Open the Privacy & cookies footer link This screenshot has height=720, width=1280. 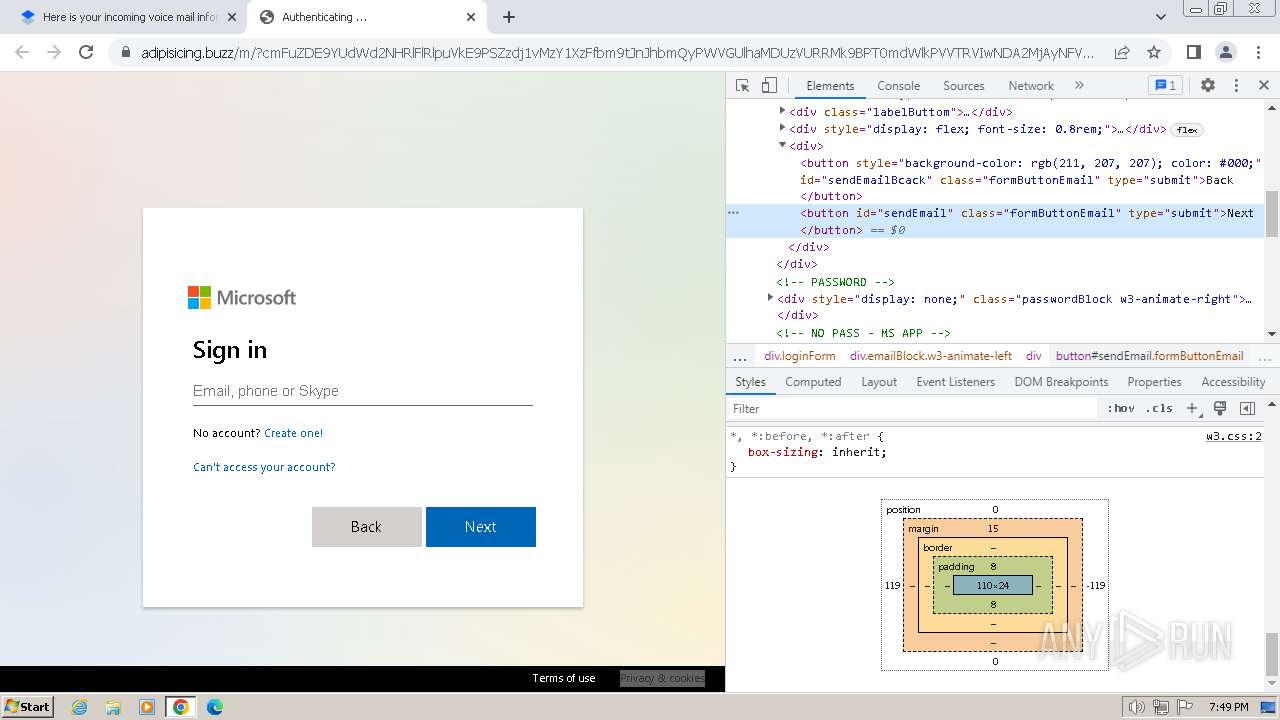tap(662, 678)
